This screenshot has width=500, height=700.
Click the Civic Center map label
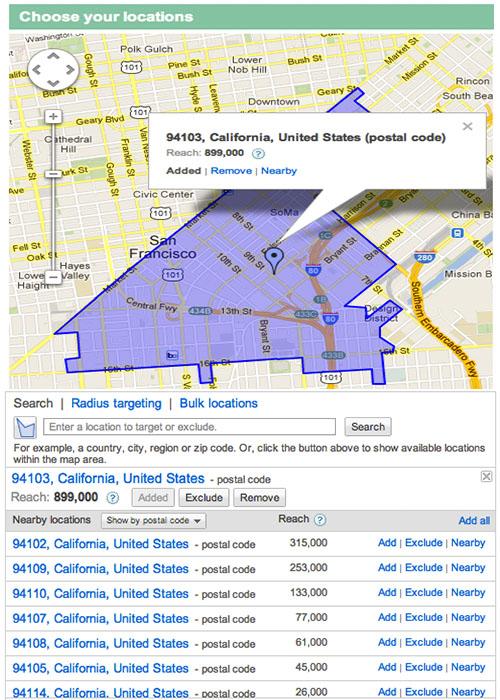click(x=163, y=195)
